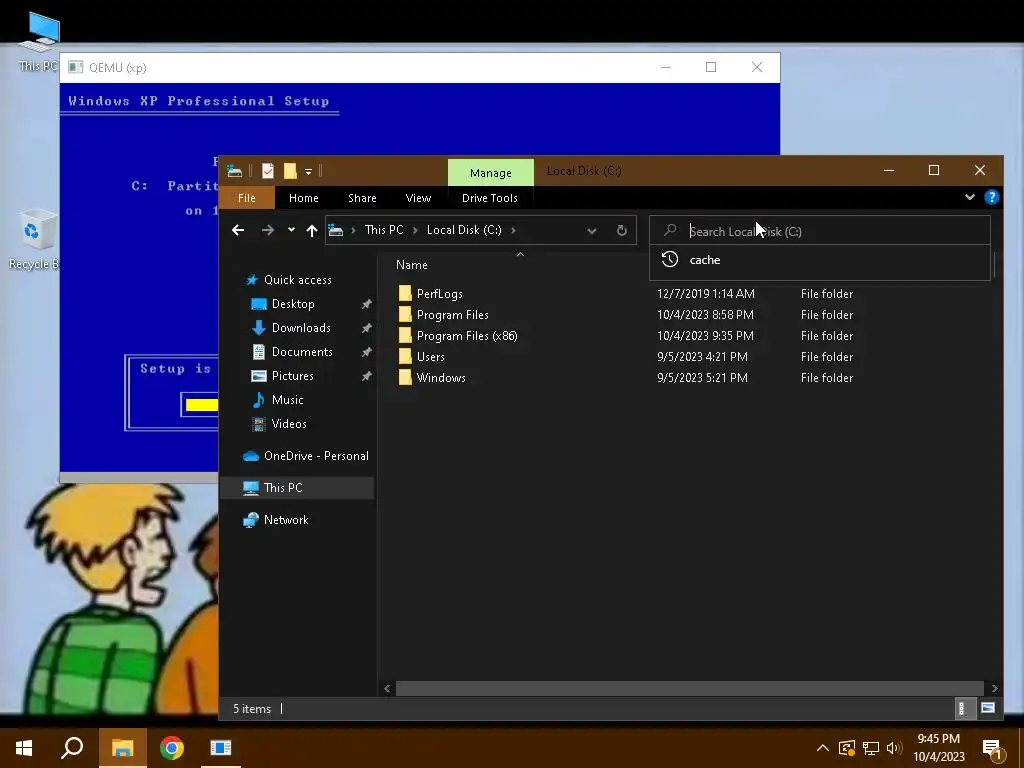
Task: Switch to the Home ribbon tab
Action: 304,198
